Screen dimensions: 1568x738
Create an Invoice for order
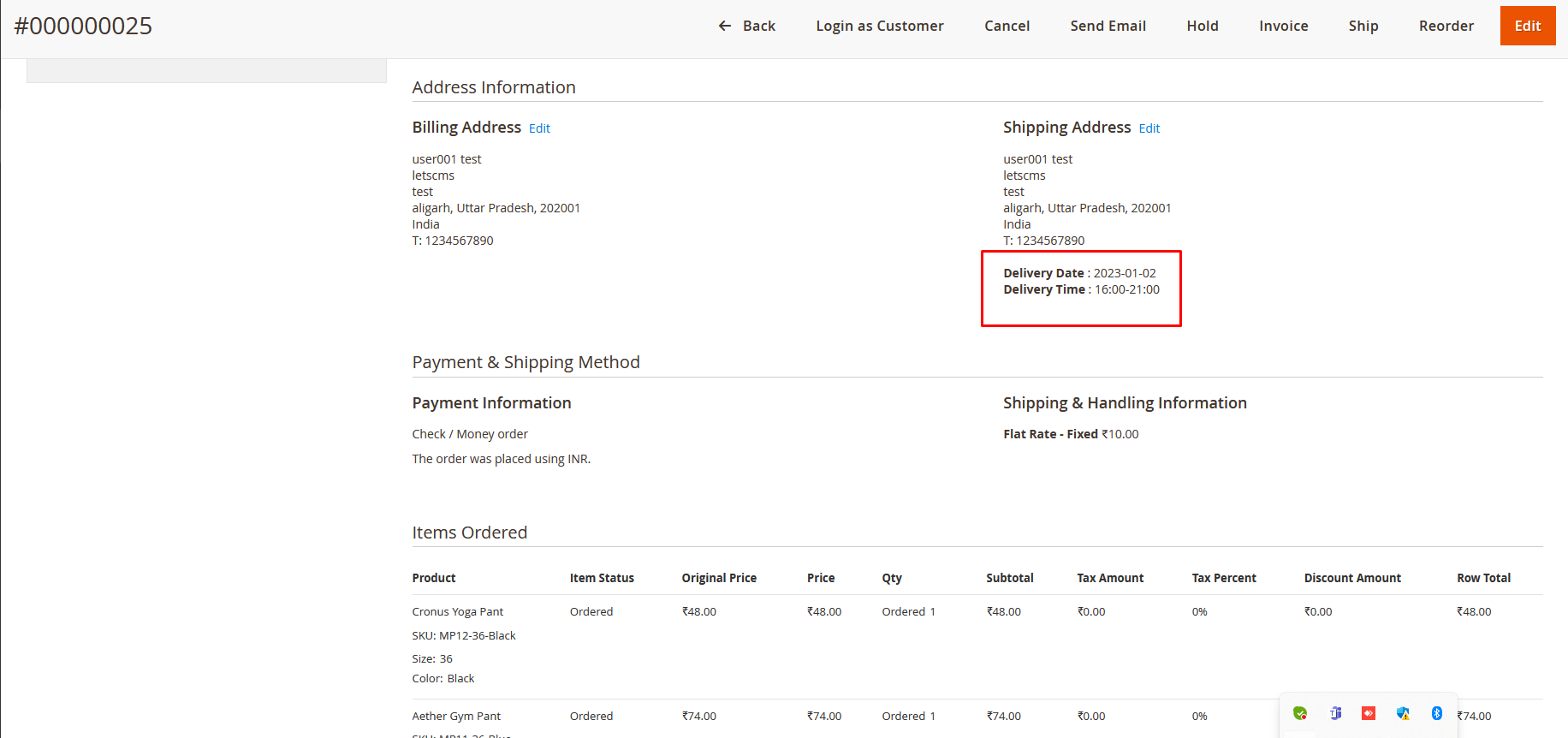point(1283,26)
